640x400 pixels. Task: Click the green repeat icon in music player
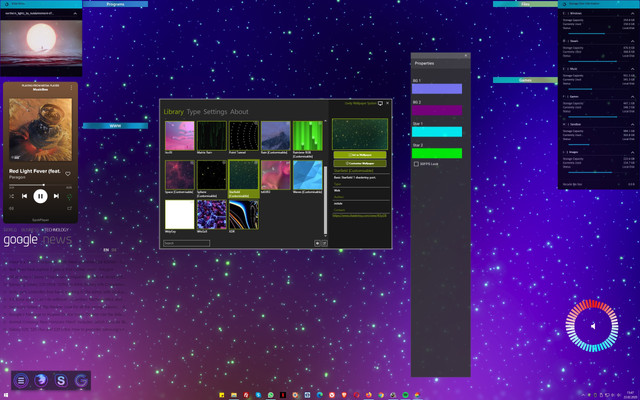click(x=69, y=197)
